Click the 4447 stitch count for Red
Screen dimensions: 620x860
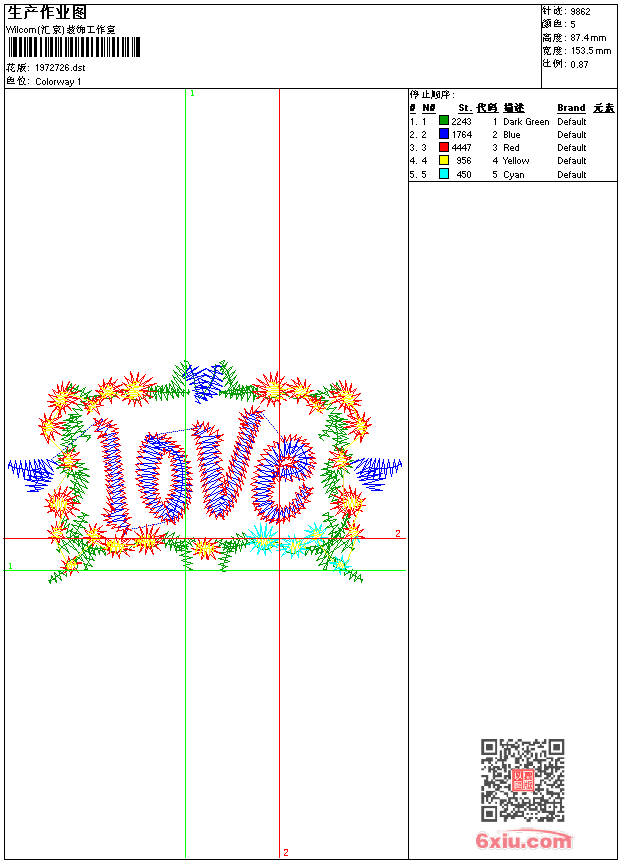pyautogui.click(x=461, y=148)
